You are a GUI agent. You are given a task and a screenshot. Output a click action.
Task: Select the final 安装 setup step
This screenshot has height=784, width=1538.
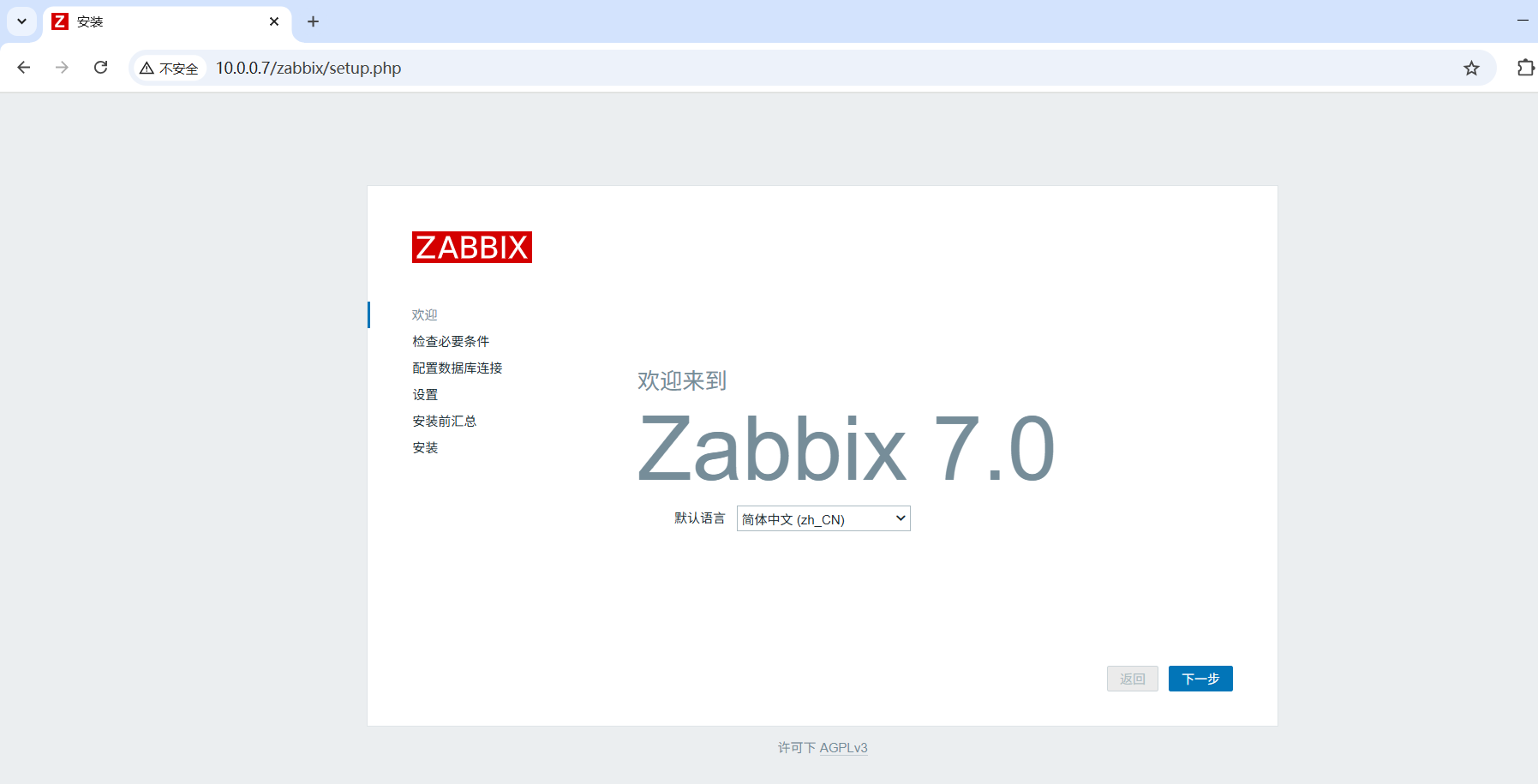[425, 447]
